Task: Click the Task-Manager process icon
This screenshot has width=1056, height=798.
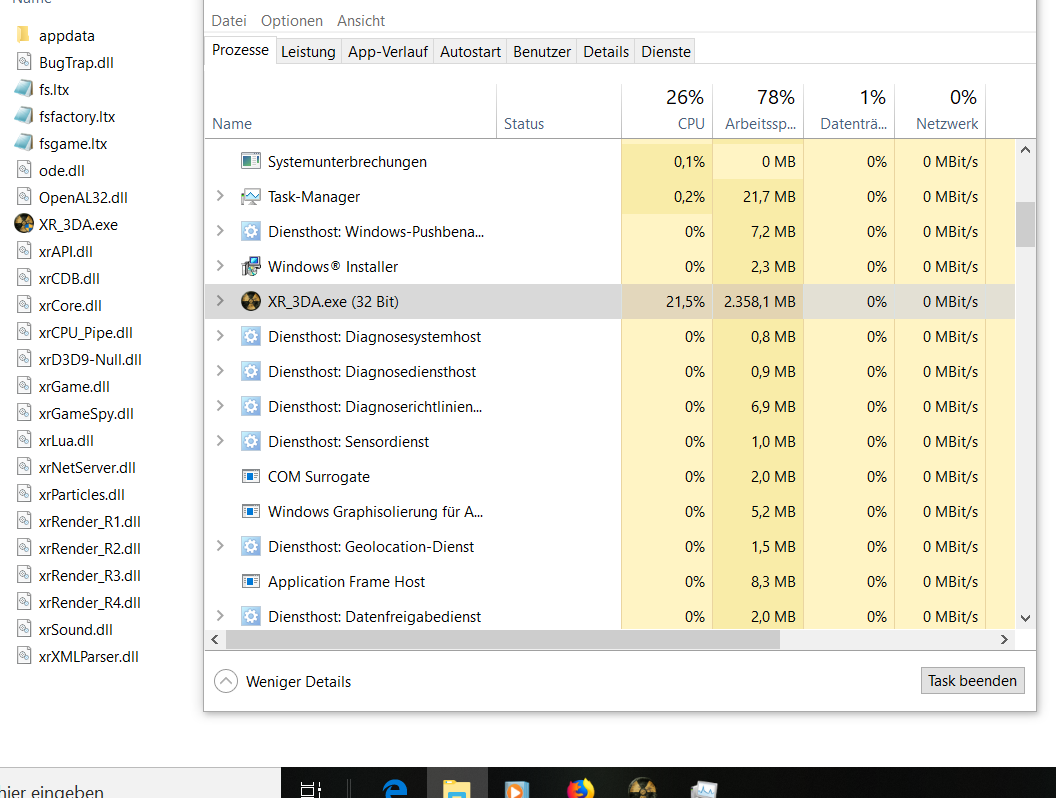Action: (x=251, y=197)
